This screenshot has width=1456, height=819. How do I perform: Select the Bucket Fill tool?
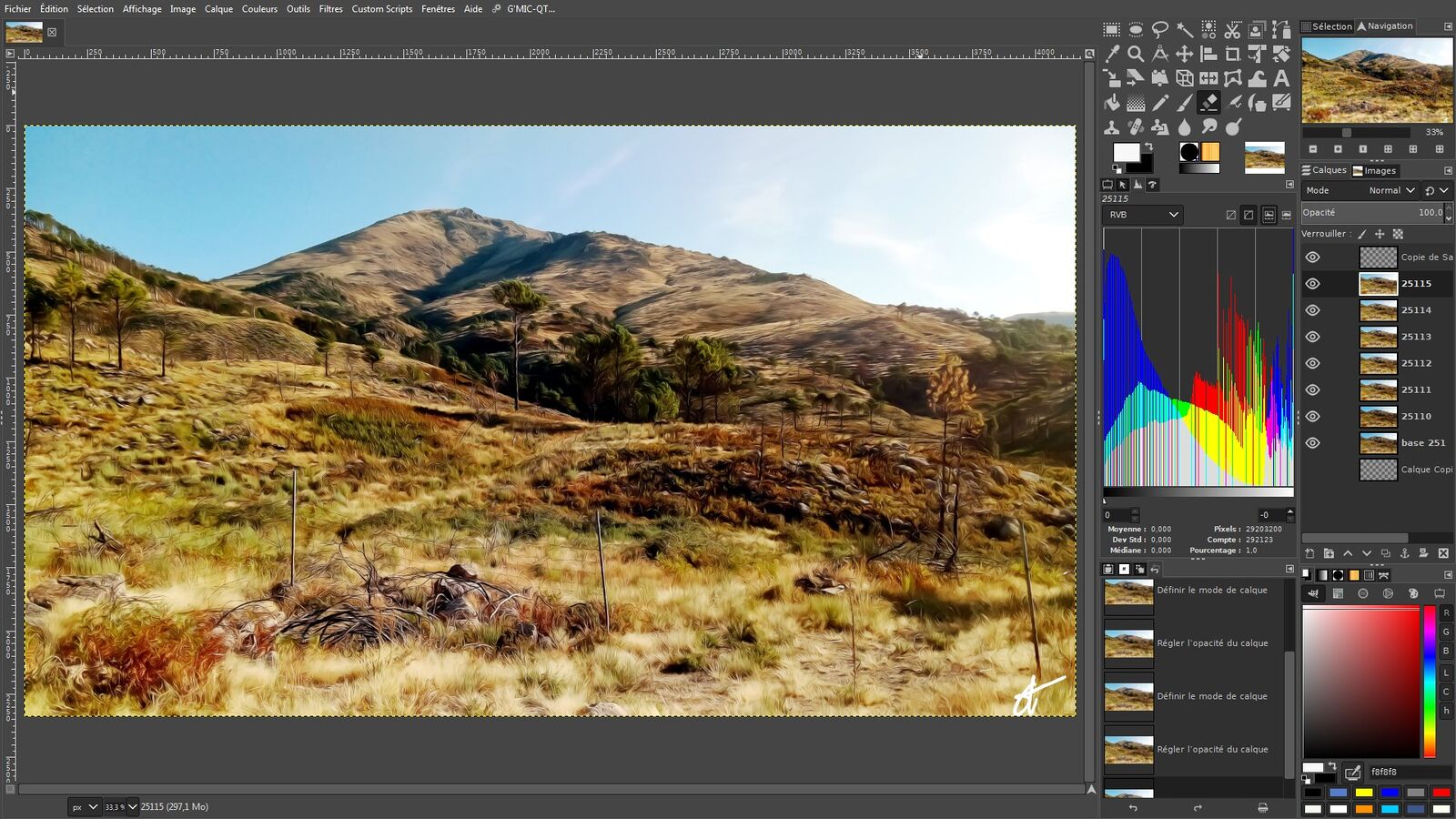[1111, 103]
